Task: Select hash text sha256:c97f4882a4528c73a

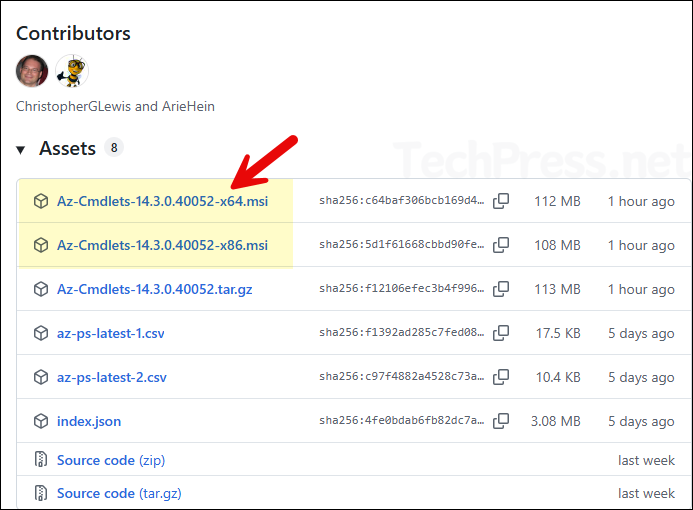Action: 402,377
